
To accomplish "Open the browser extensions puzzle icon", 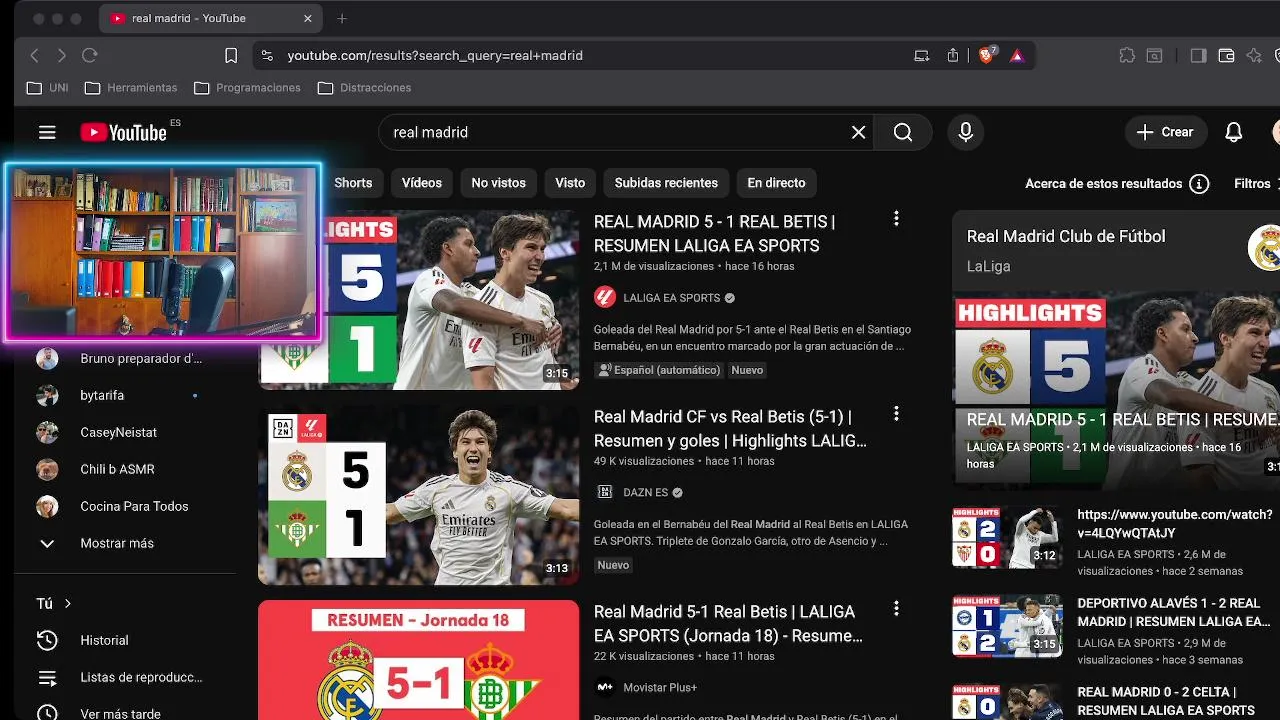I will point(1127,56).
